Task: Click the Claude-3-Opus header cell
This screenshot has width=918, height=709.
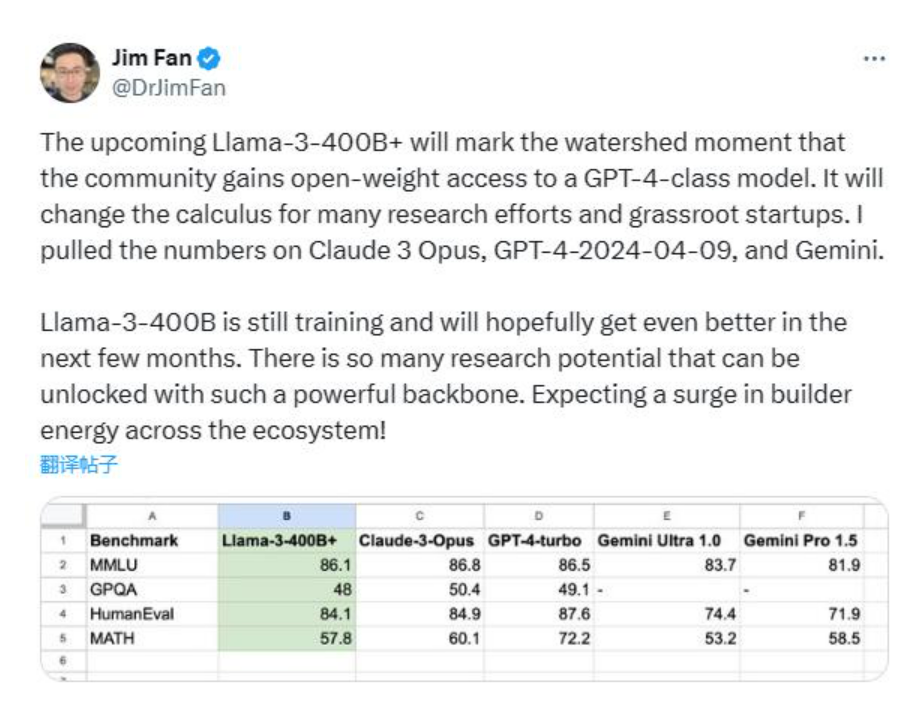Action: coord(420,540)
